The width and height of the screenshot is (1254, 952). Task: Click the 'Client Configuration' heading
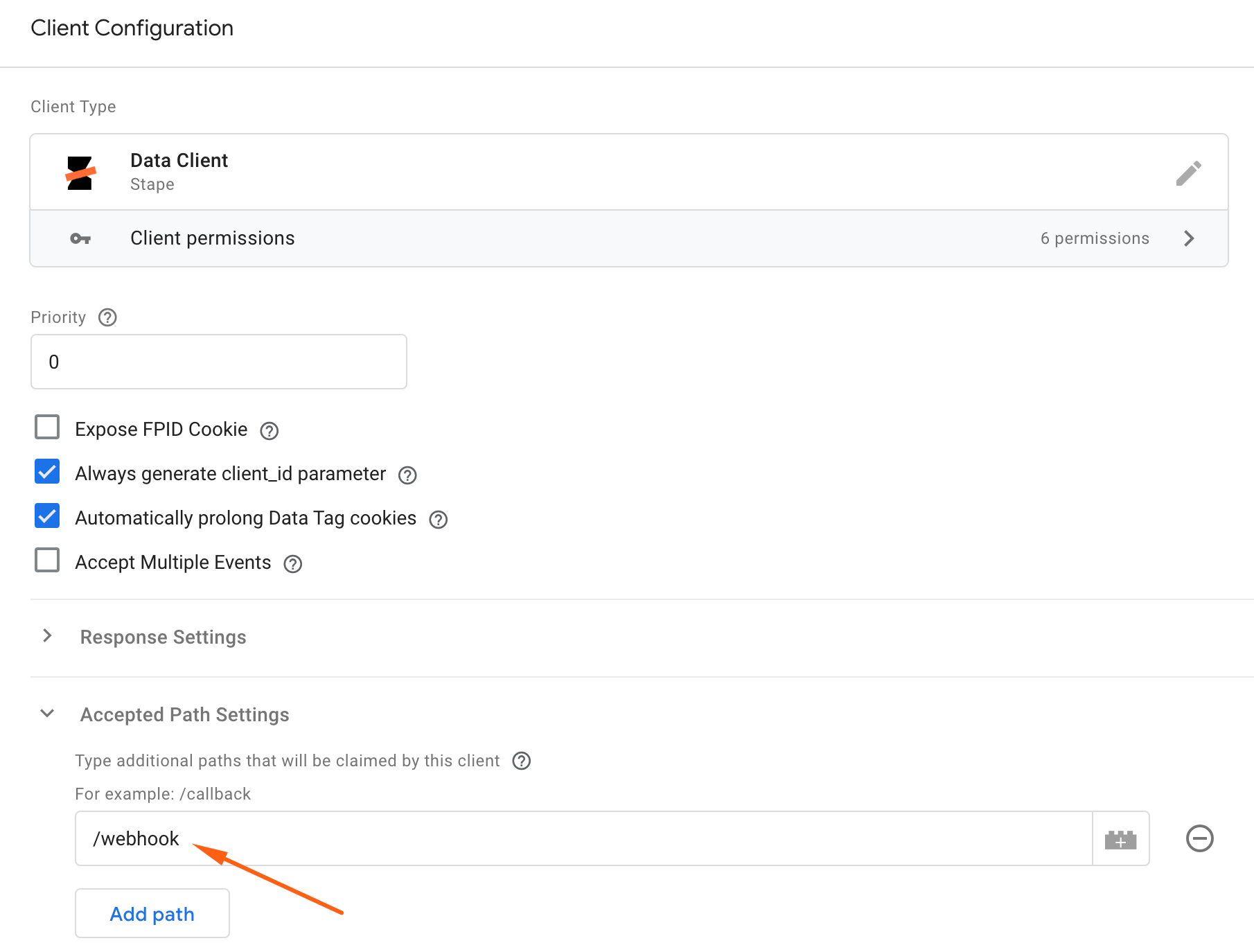pyautogui.click(x=132, y=28)
